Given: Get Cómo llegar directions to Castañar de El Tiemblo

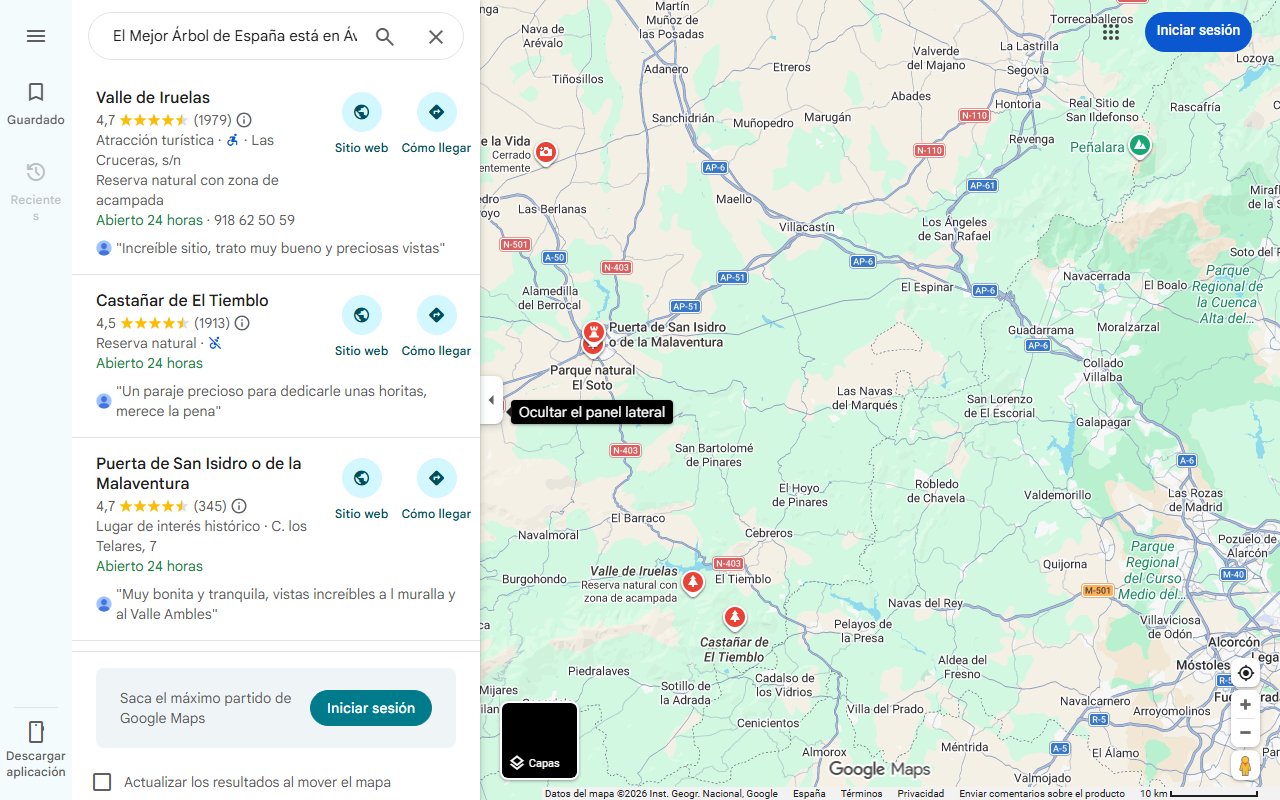Looking at the screenshot, I should pos(436,327).
